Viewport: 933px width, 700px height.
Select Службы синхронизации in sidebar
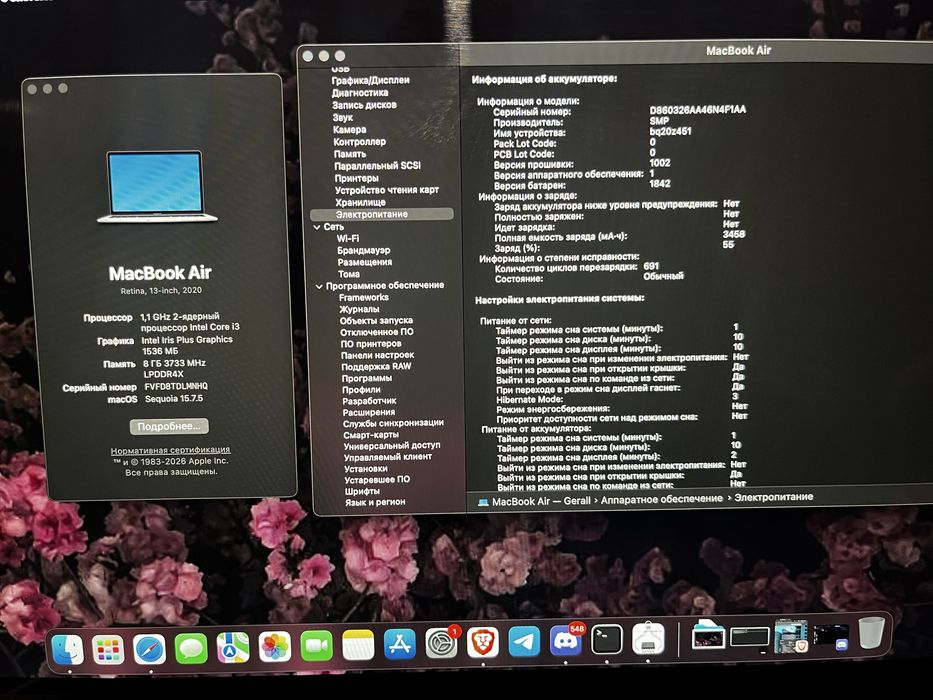[x=393, y=423]
